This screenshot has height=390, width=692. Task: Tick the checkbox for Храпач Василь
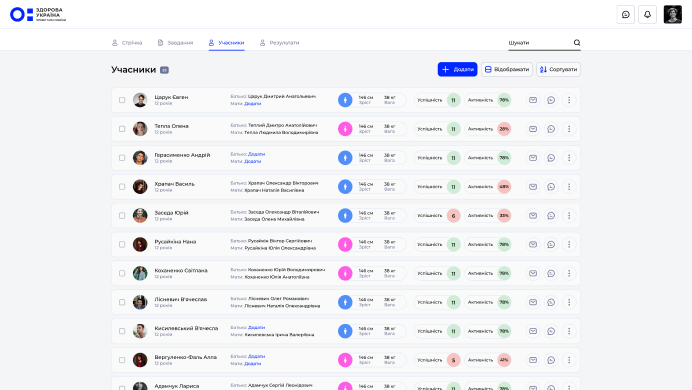tap(122, 187)
